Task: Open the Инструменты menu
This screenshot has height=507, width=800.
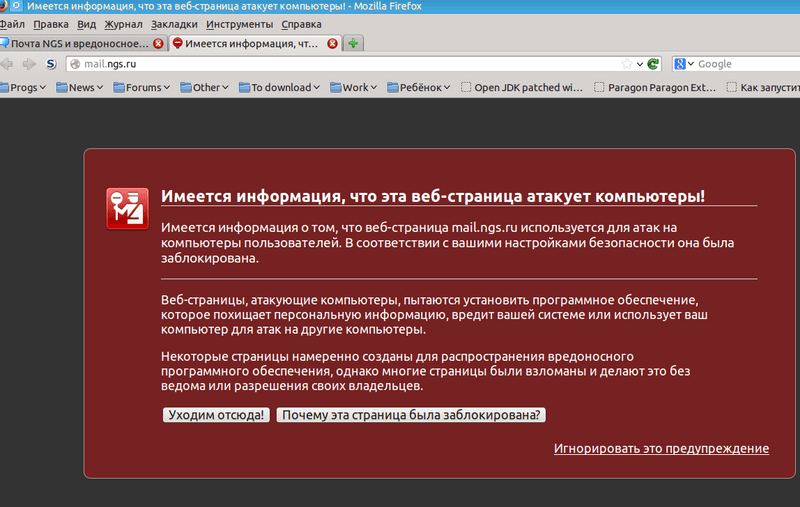Action: pyautogui.click(x=239, y=24)
